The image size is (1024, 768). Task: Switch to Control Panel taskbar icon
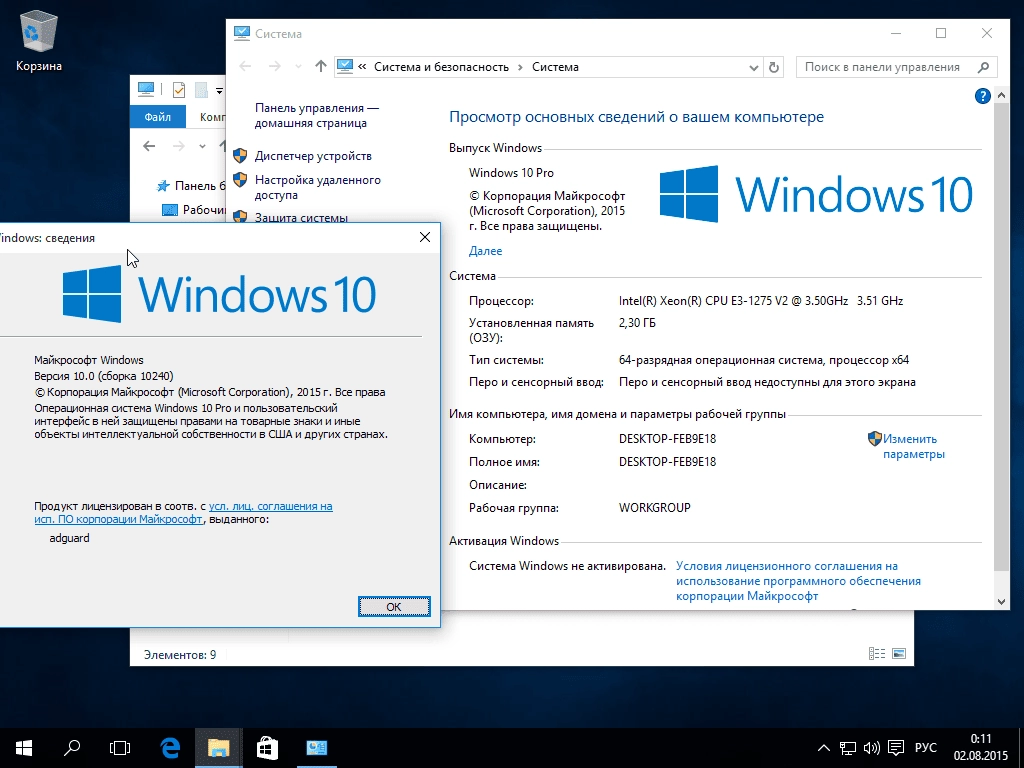[x=316, y=748]
